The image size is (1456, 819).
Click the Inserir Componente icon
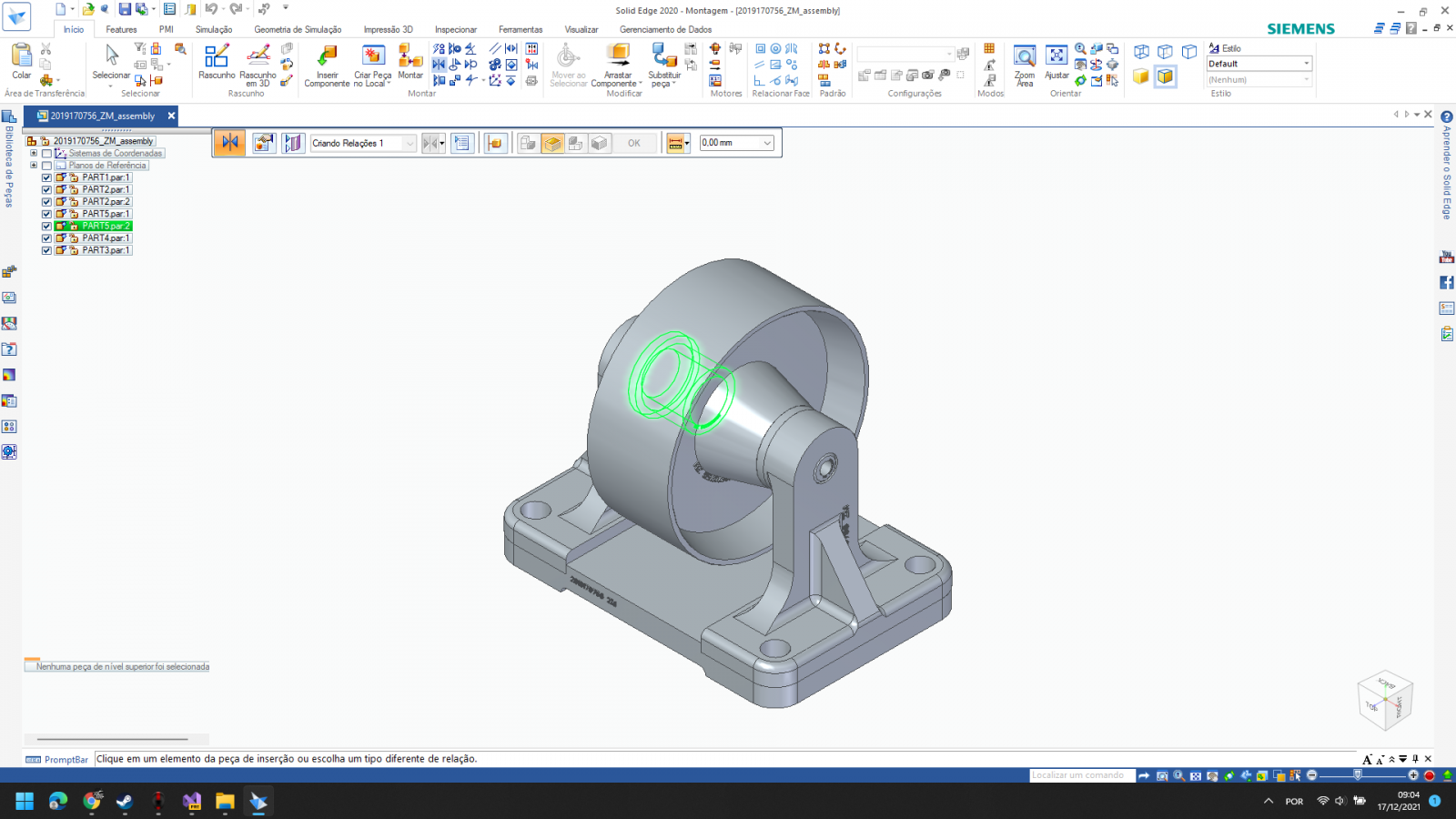327,57
